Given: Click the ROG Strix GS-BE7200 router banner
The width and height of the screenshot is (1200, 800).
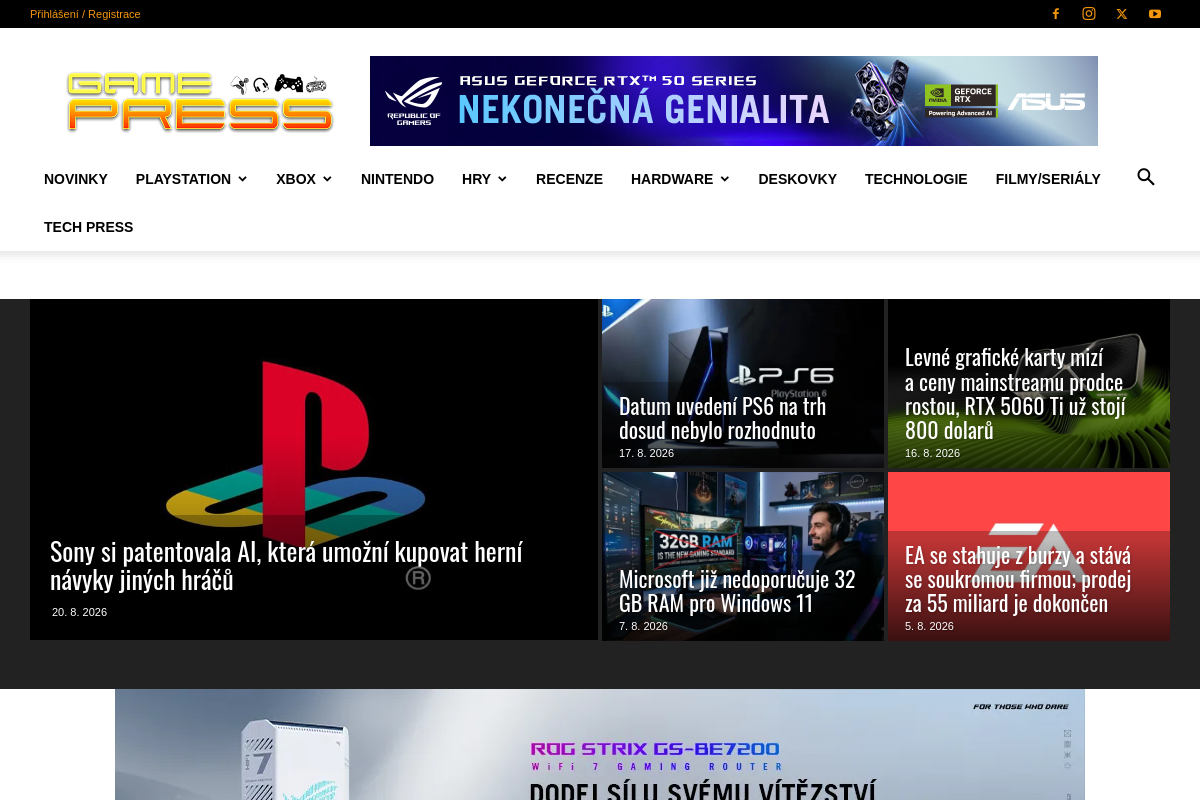Looking at the screenshot, I should click(x=600, y=744).
